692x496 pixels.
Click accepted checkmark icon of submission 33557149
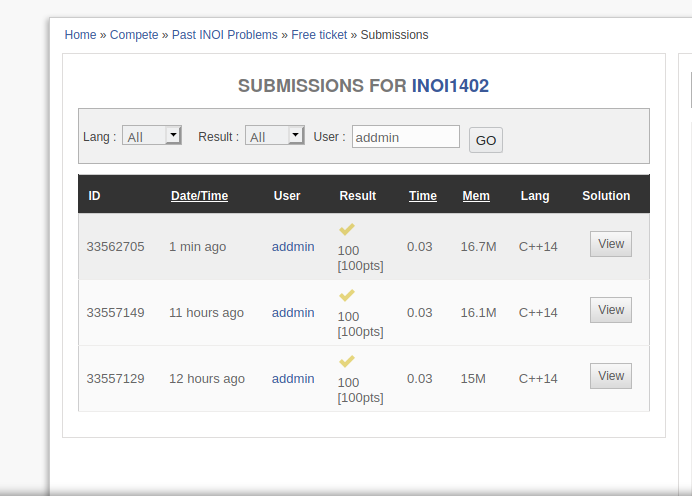pos(347,295)
